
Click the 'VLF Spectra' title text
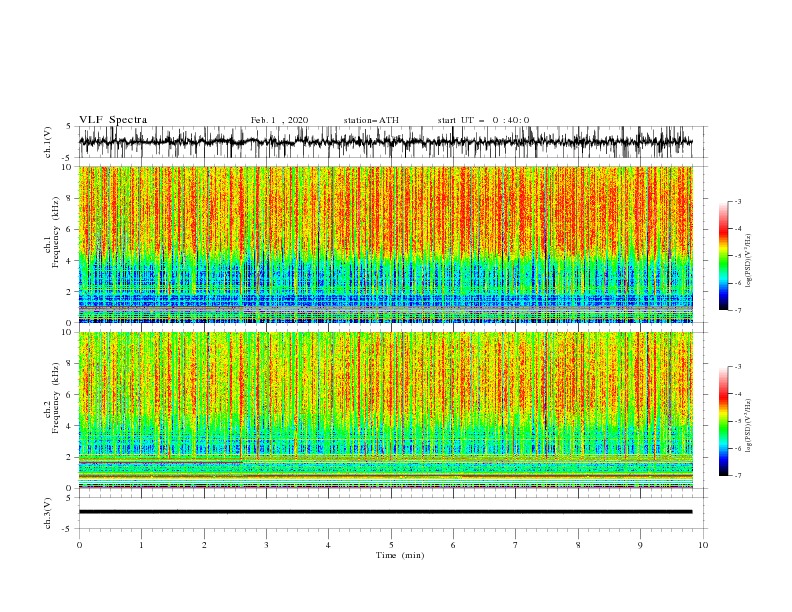click(x=113, y=120)
